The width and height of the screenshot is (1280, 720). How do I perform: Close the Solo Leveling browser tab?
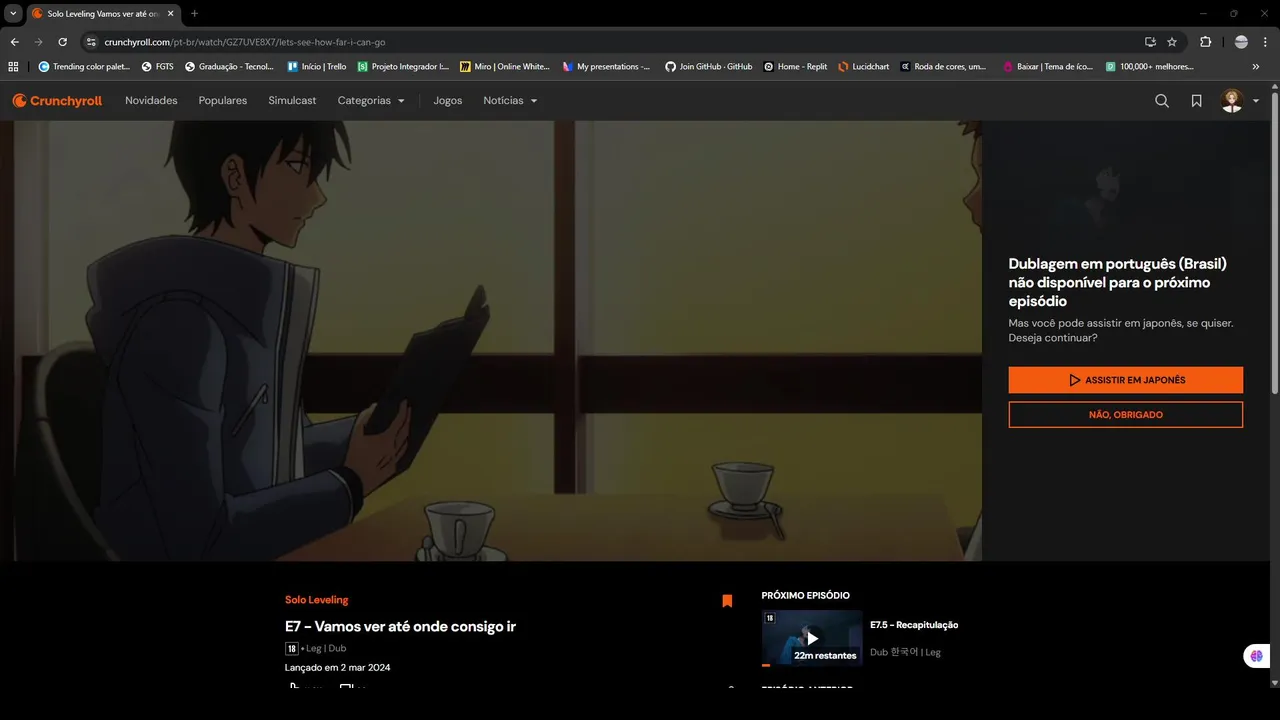click(x=169, y=14)
